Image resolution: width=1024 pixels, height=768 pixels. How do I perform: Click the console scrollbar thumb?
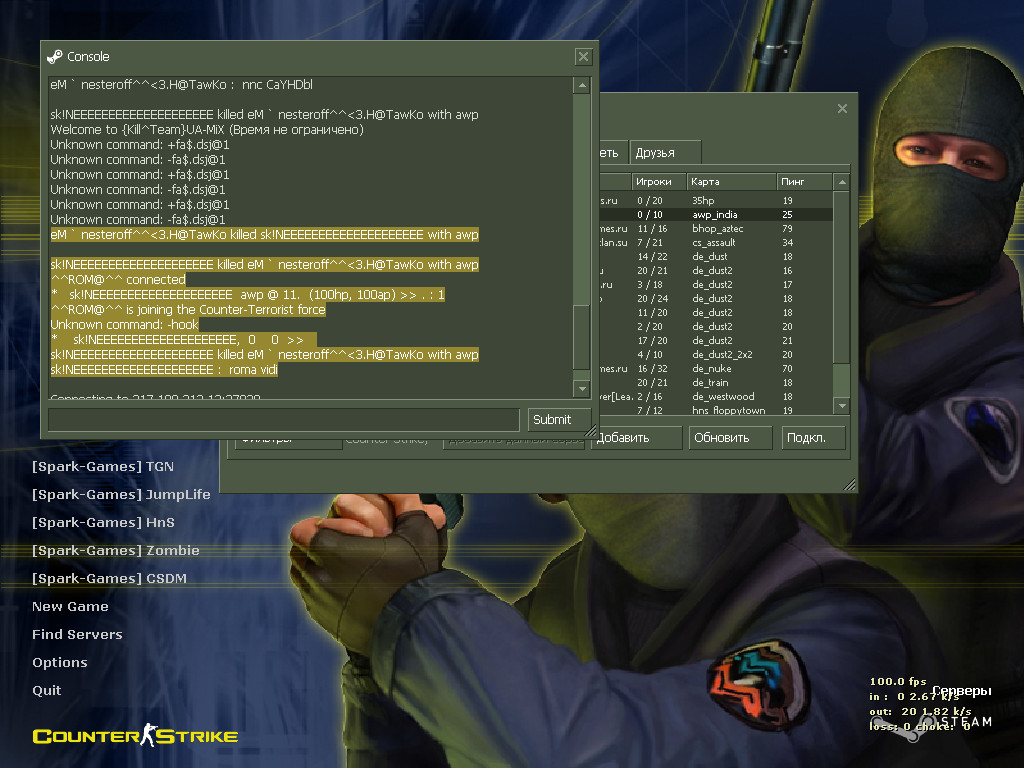point(582,338)
